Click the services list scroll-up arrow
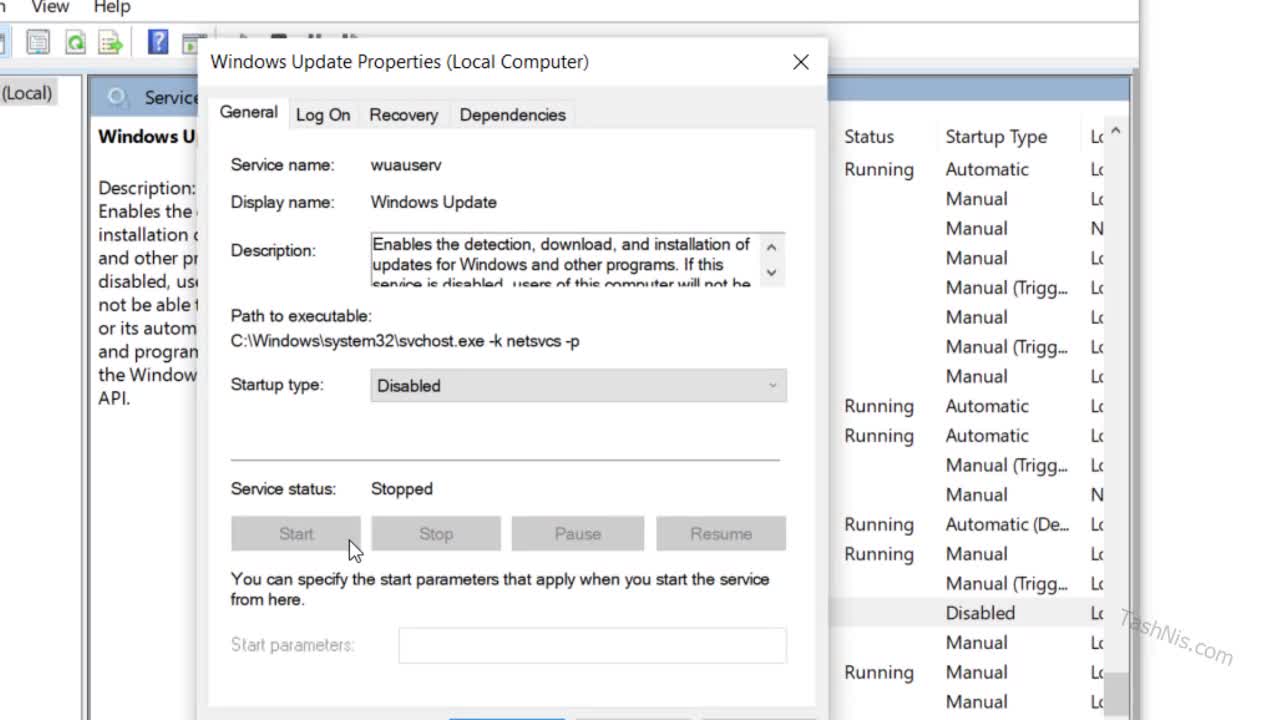This screenshot has height=720, width=1280. (x=1116, y=132)
